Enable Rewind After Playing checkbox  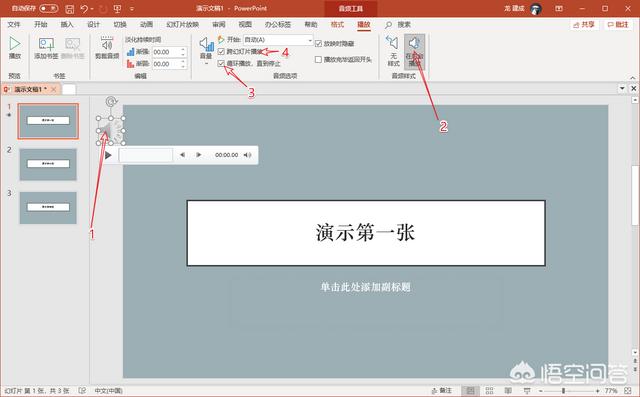coord(318,60)
